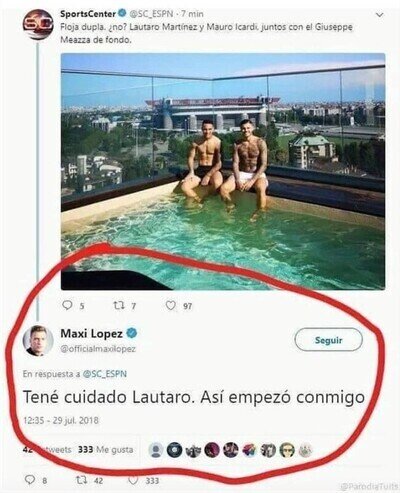Retweet the SportsCenter tweet
400x493 pixels.
pyautogui.click(x=119, y=305)
